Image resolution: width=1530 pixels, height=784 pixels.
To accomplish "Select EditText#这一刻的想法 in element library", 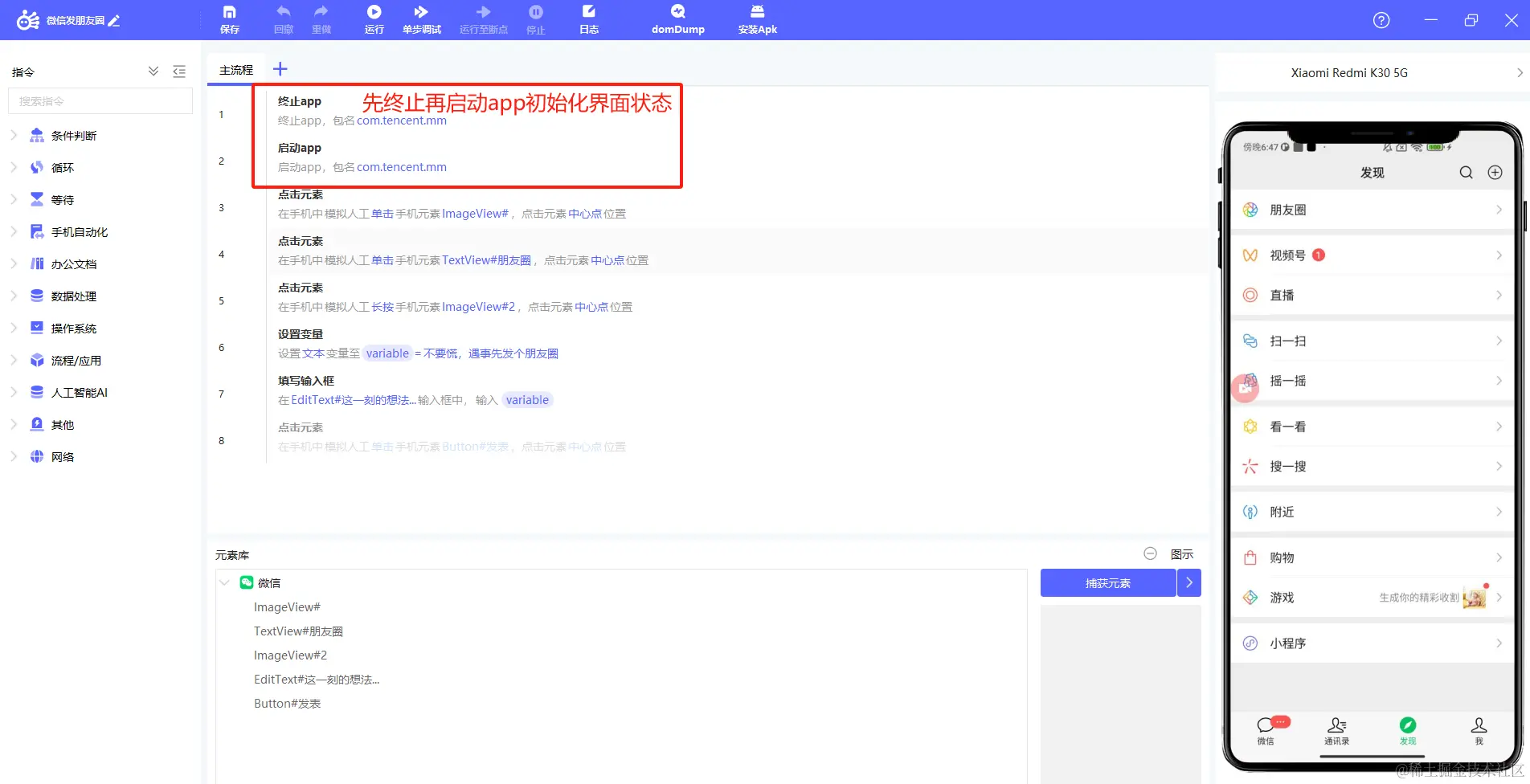I will 317,680.
